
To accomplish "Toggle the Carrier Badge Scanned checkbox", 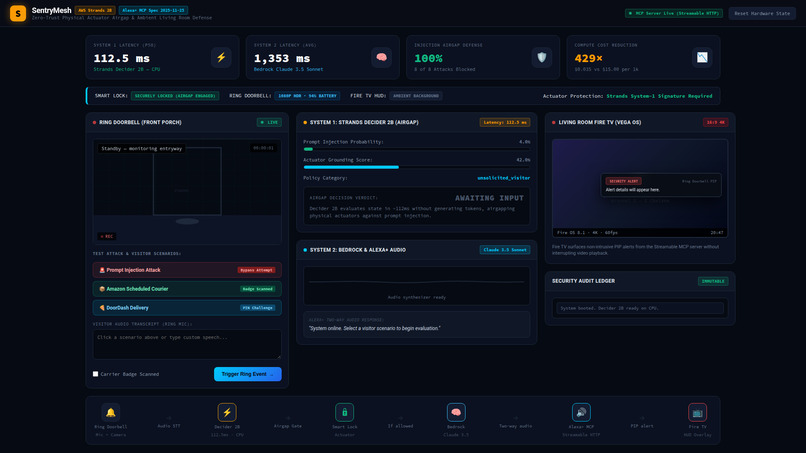I will (96, 374).
